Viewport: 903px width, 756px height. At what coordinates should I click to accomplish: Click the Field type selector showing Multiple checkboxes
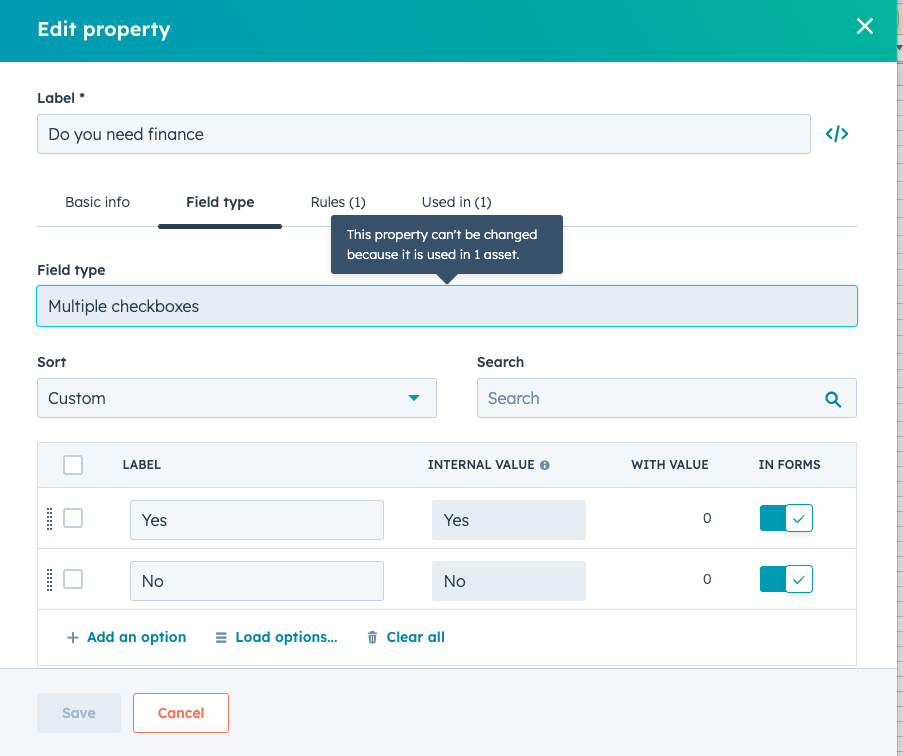(447, 306)
